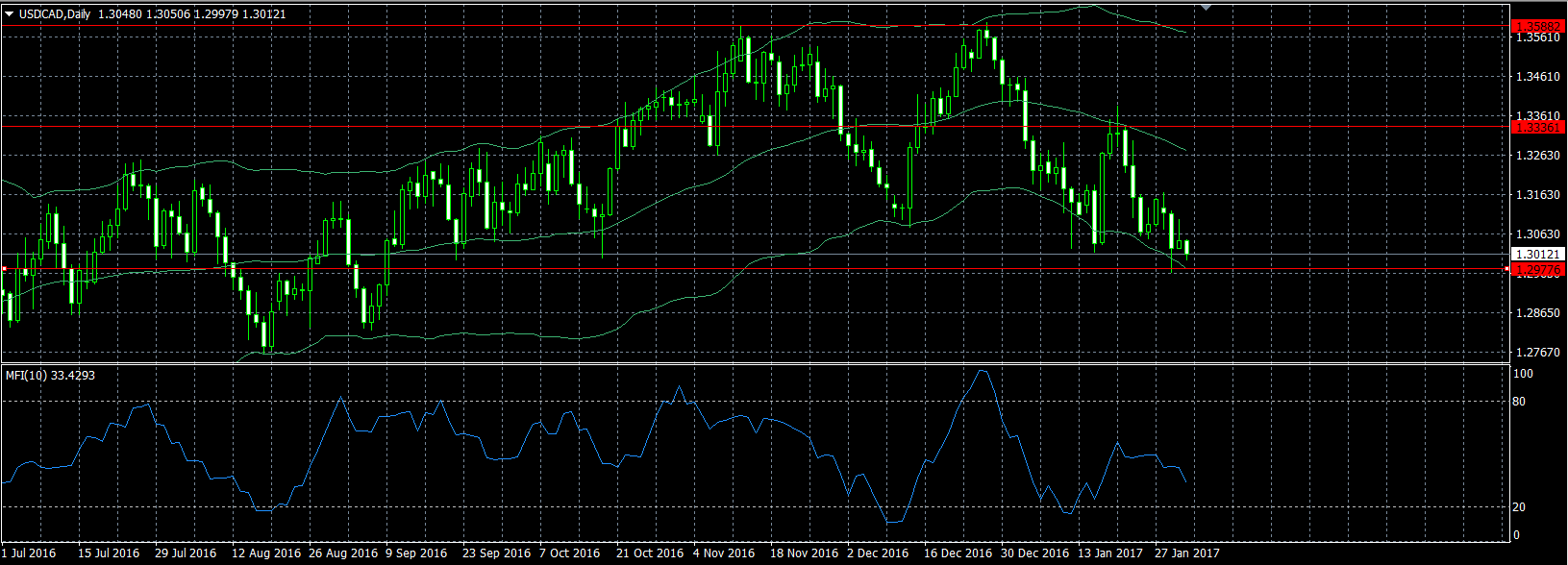1568x565 pixels.
Task: Click the 27 Jan 2017 date label
Action: tap(1186, 553)
